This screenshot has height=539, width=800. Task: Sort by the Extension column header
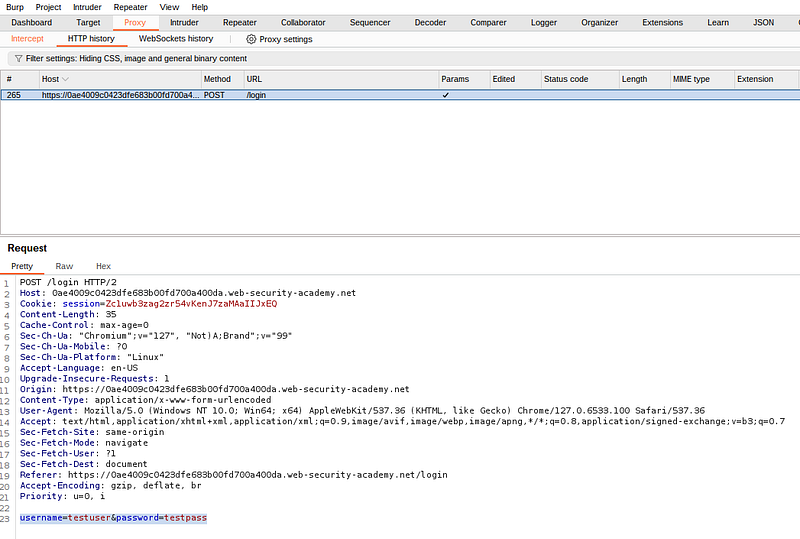[766, 79]
